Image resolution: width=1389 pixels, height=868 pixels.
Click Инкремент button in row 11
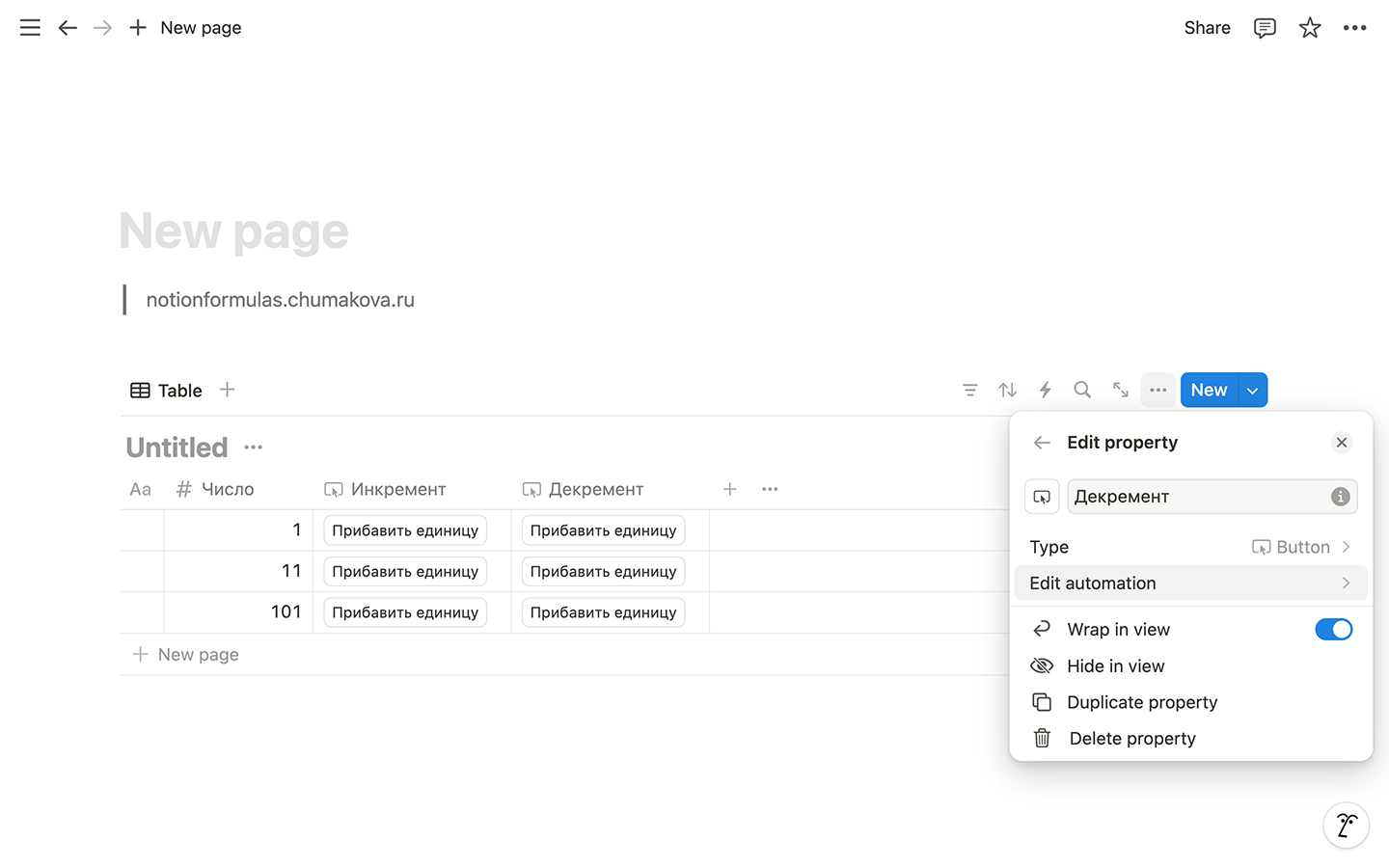[405, 572]
